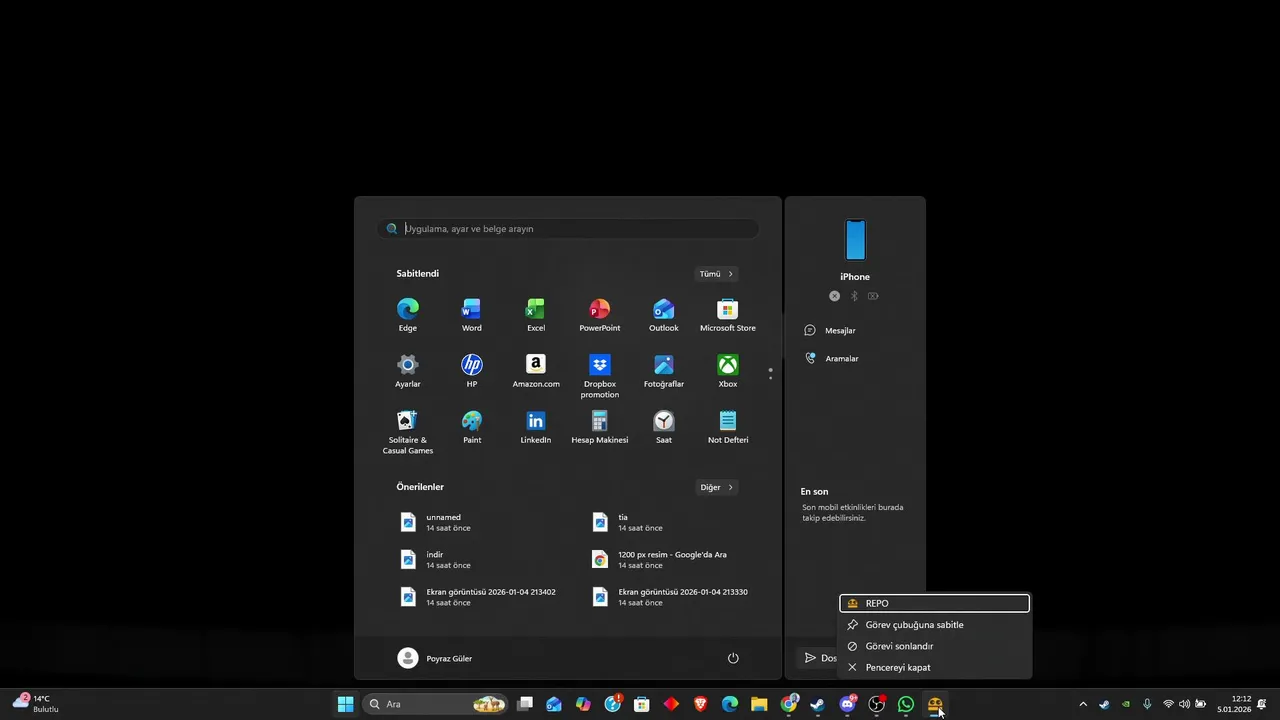Click the Start menu search field
Screen dimensions: 1280x720
568,229
